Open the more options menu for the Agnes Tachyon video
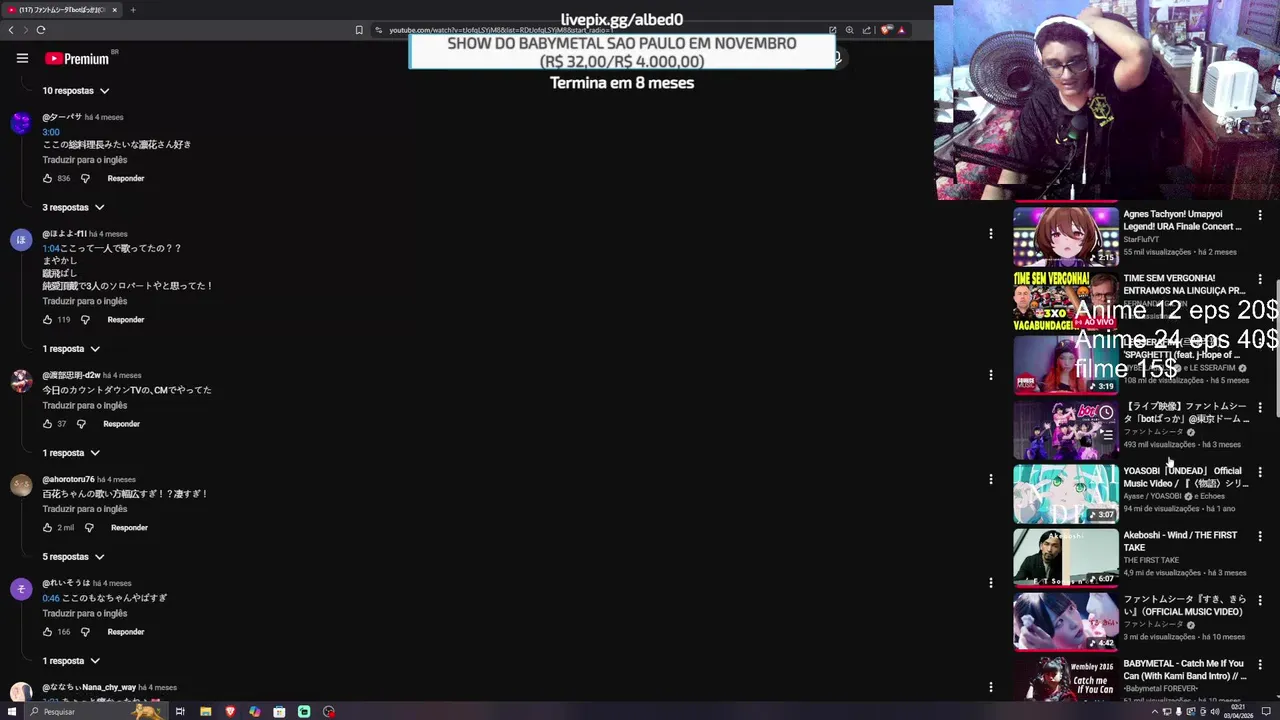1280x720 pixels. 1260,215
